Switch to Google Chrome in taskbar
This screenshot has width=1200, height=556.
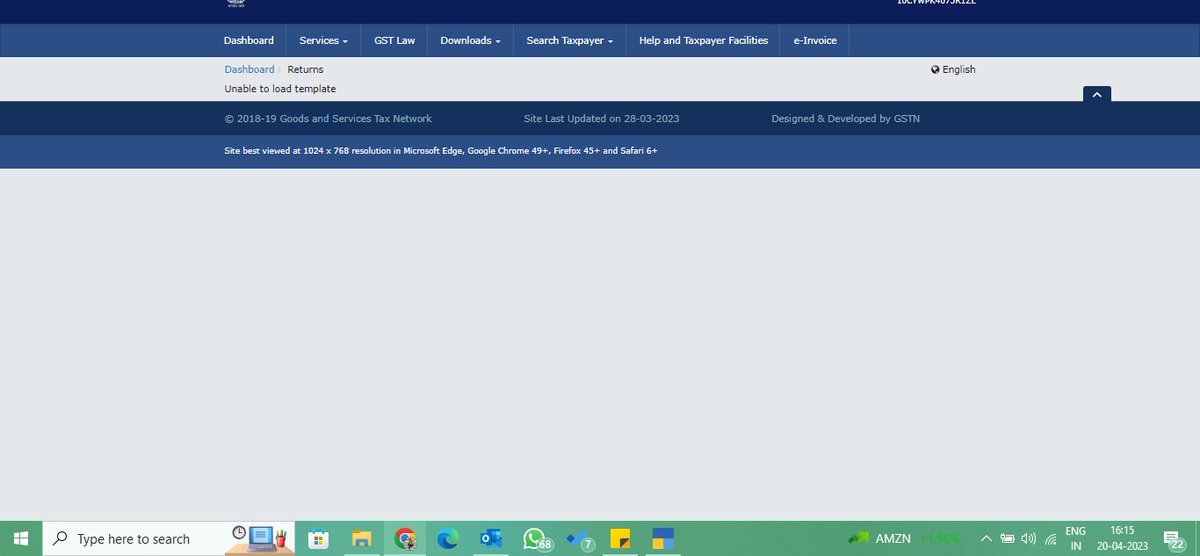pyautogui.click(x=405, y=538)
